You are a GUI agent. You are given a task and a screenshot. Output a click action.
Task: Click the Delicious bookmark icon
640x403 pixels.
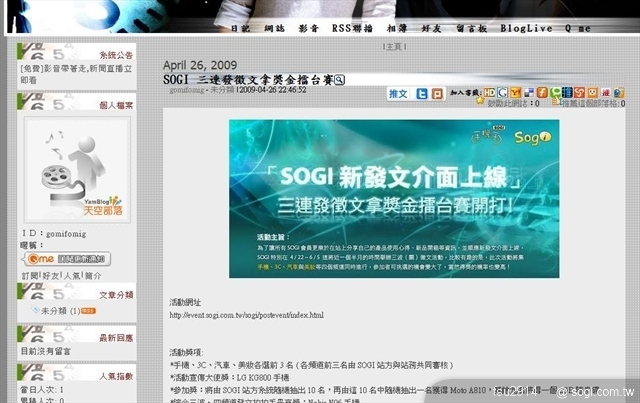(529, 93)
